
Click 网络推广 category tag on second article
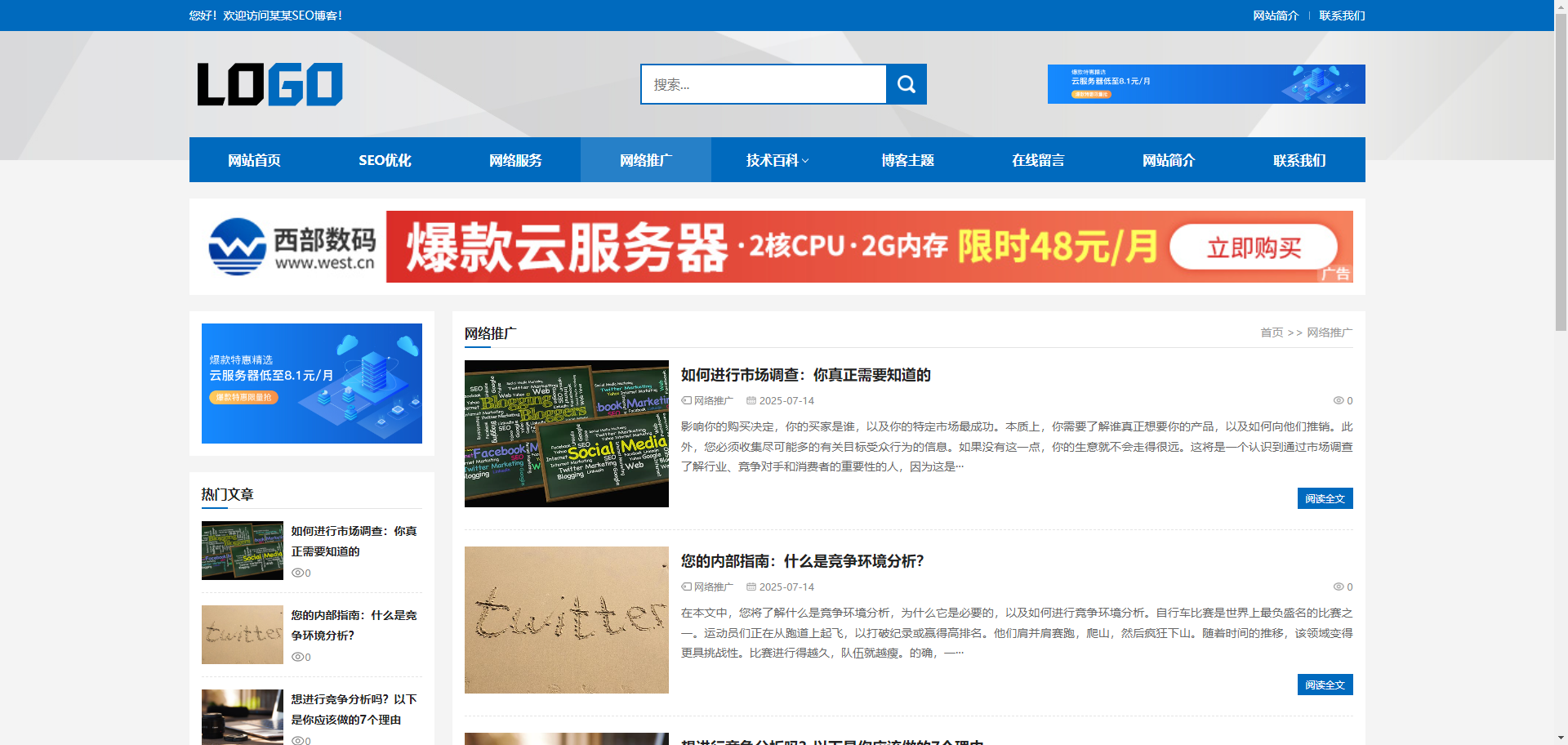(713, 587)
